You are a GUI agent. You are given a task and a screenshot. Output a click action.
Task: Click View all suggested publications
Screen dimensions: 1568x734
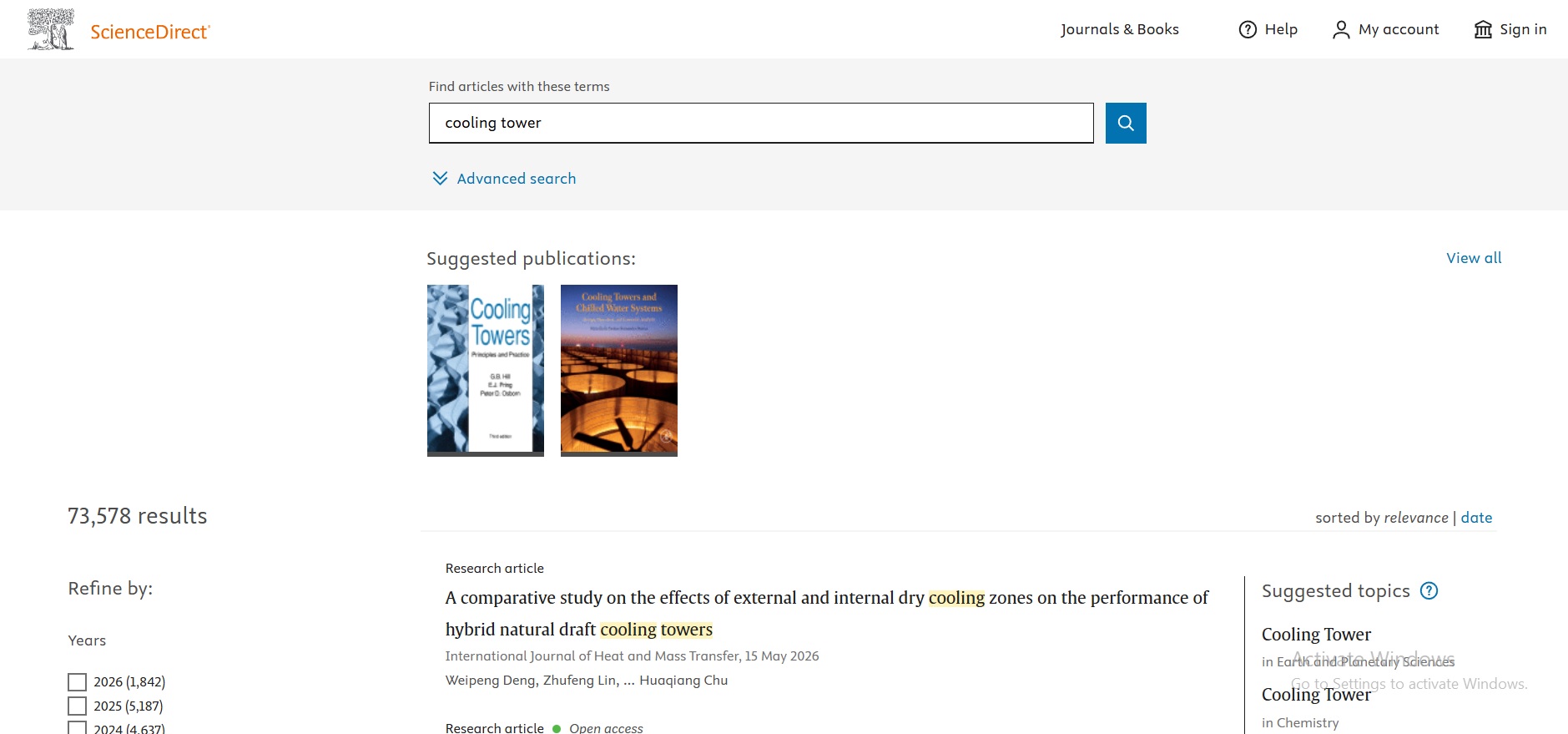pyautogui.click(x=1473, y=258)
